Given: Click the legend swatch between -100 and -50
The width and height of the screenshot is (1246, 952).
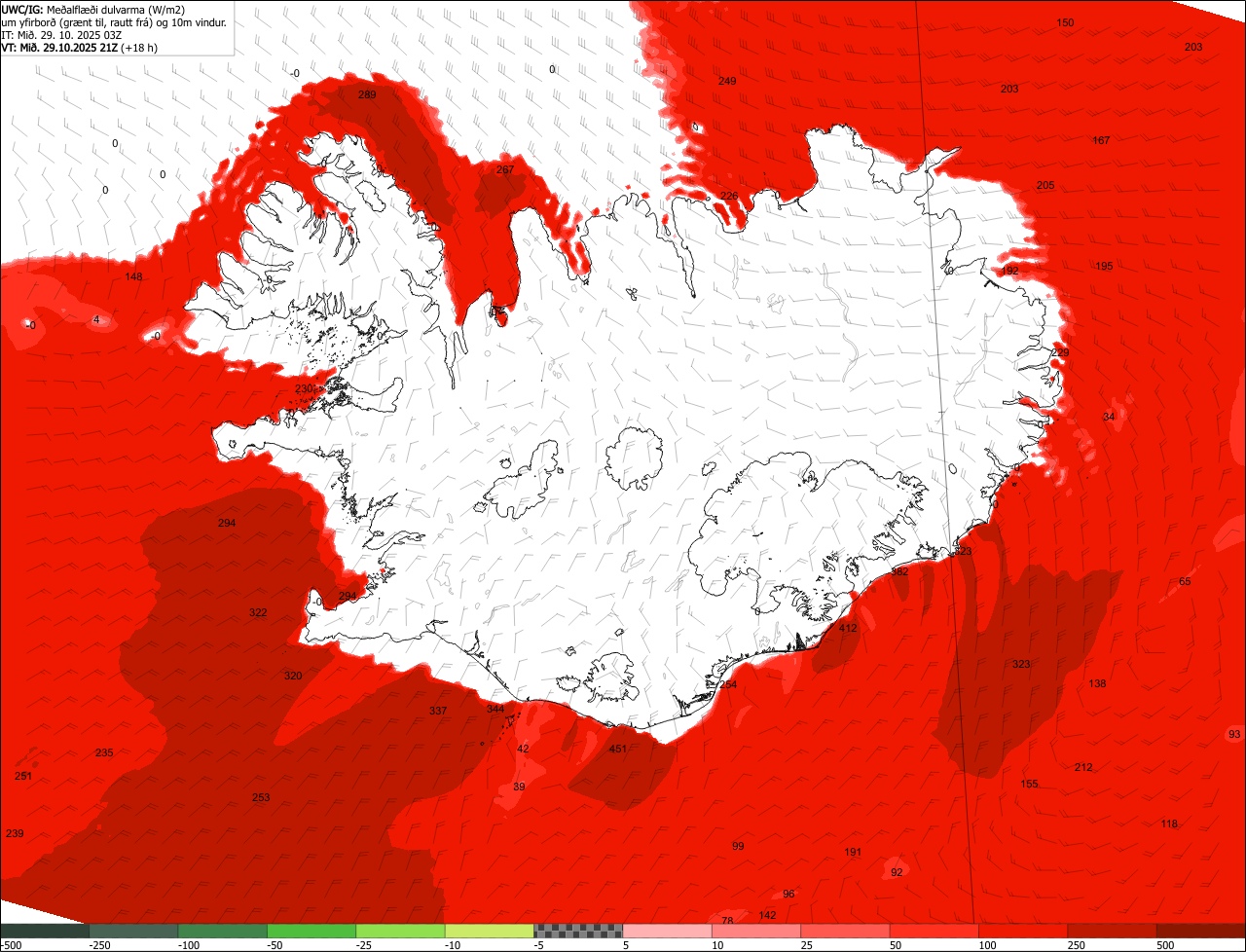Looking at the screenshot, I should [x=223, y=931].
